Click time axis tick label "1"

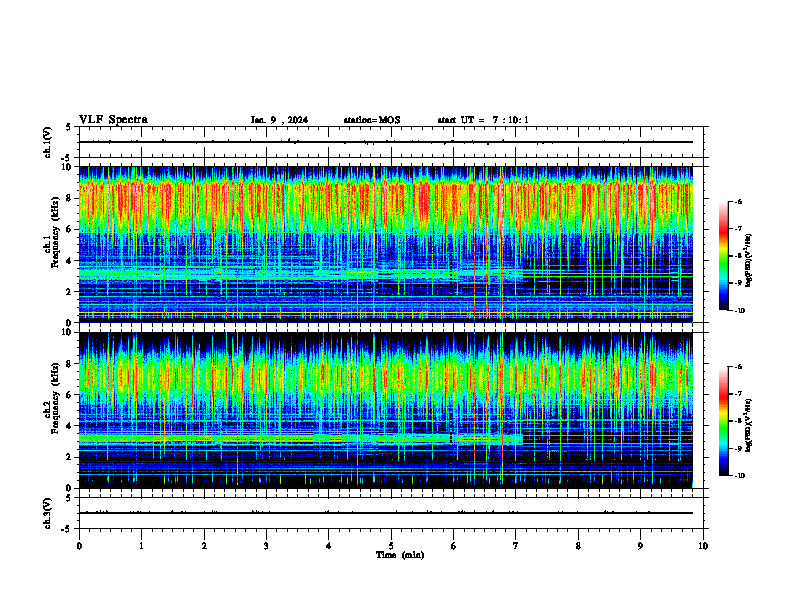coord(141,546)
